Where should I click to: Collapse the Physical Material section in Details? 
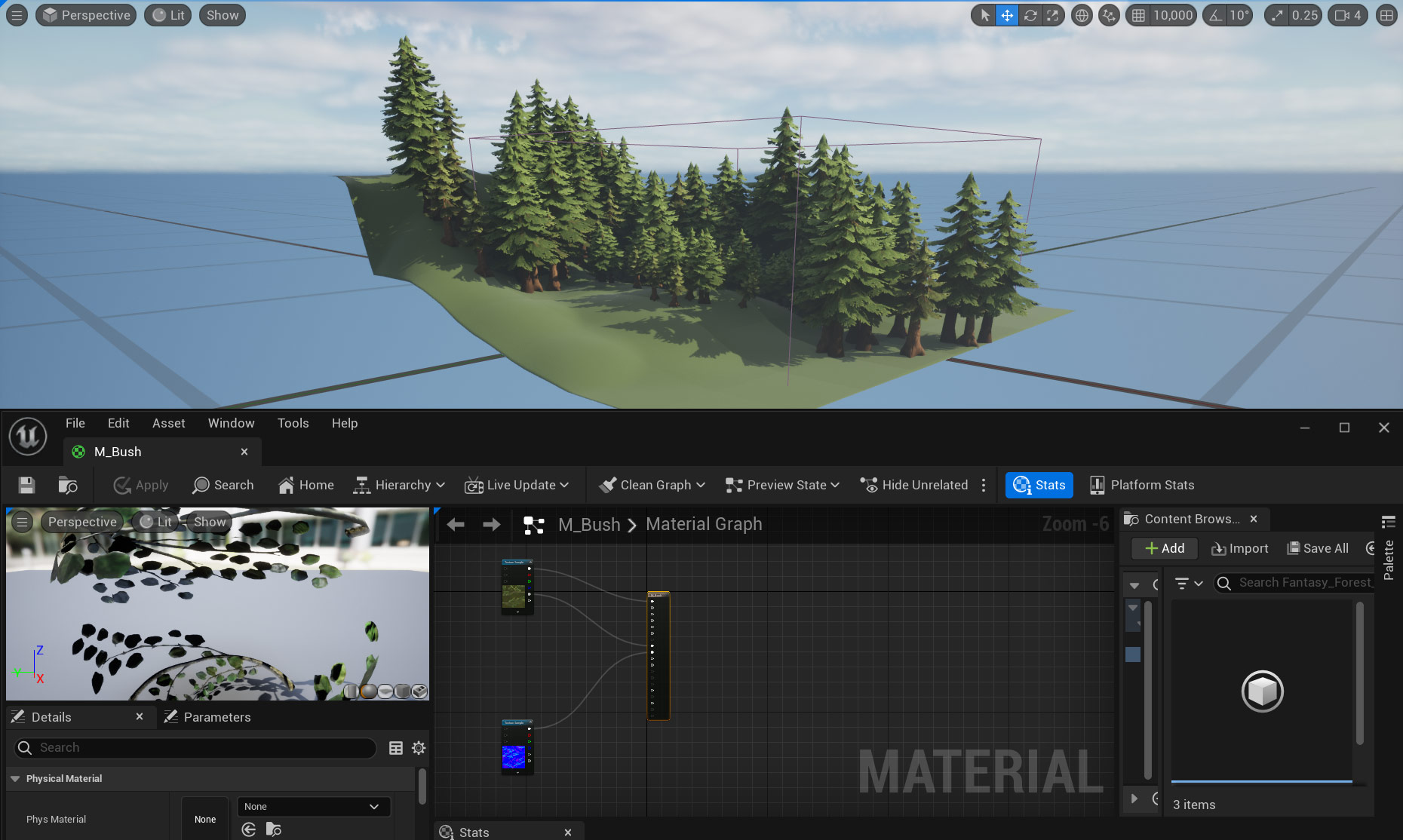(15, 778)
